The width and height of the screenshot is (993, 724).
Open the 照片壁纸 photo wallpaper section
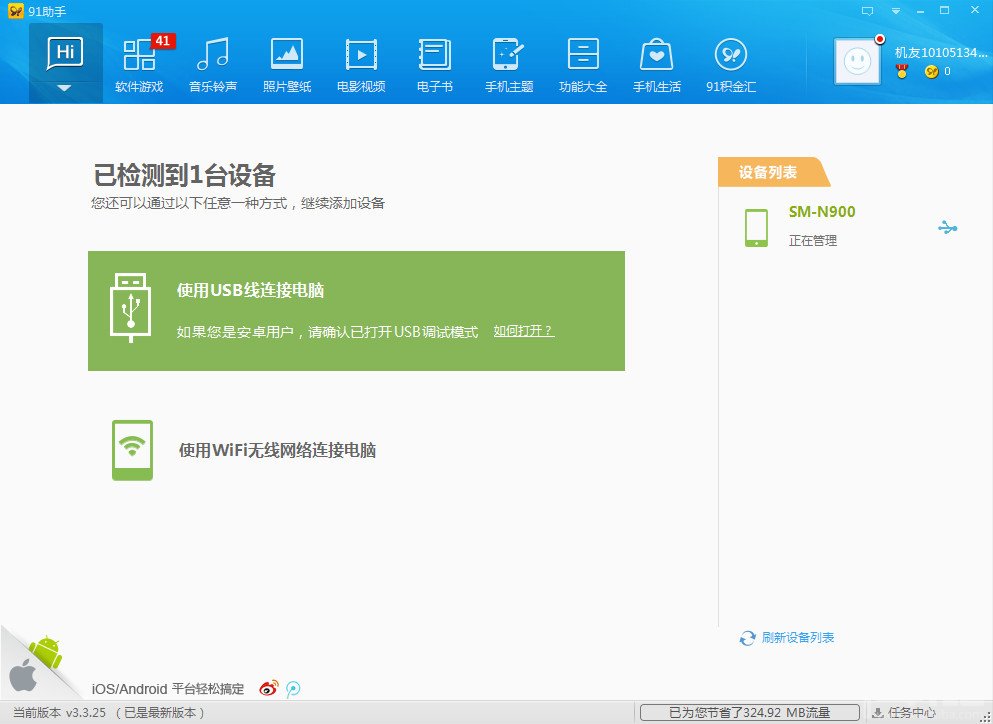click(286, 60)
